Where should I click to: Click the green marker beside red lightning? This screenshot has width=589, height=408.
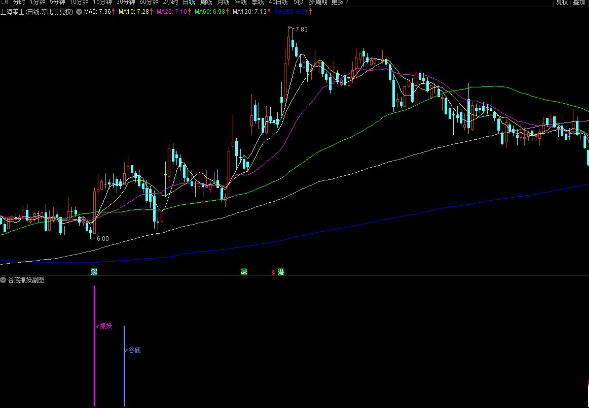[281, 272]
